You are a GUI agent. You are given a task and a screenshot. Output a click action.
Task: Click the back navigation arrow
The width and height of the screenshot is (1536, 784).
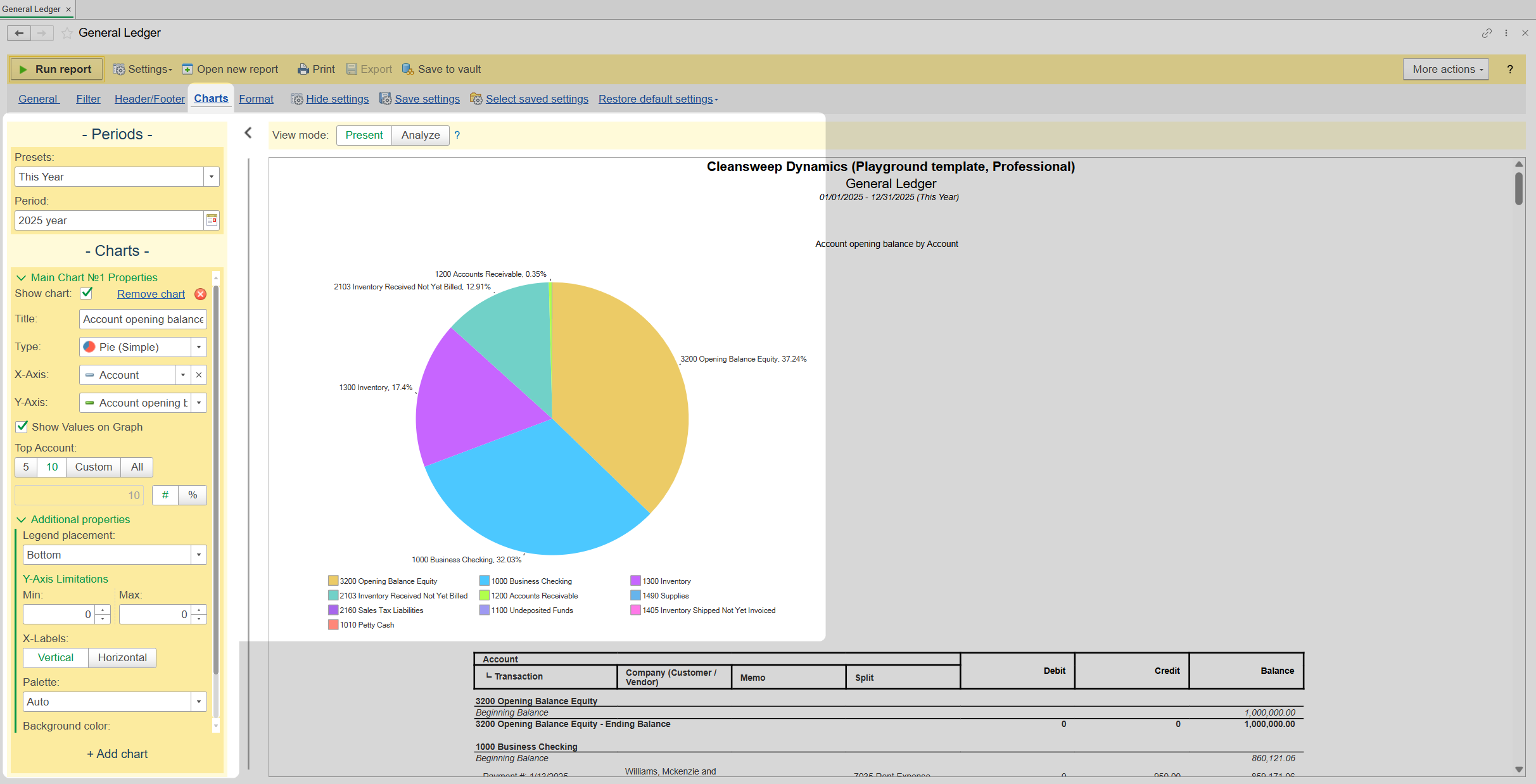coord(19,33)
